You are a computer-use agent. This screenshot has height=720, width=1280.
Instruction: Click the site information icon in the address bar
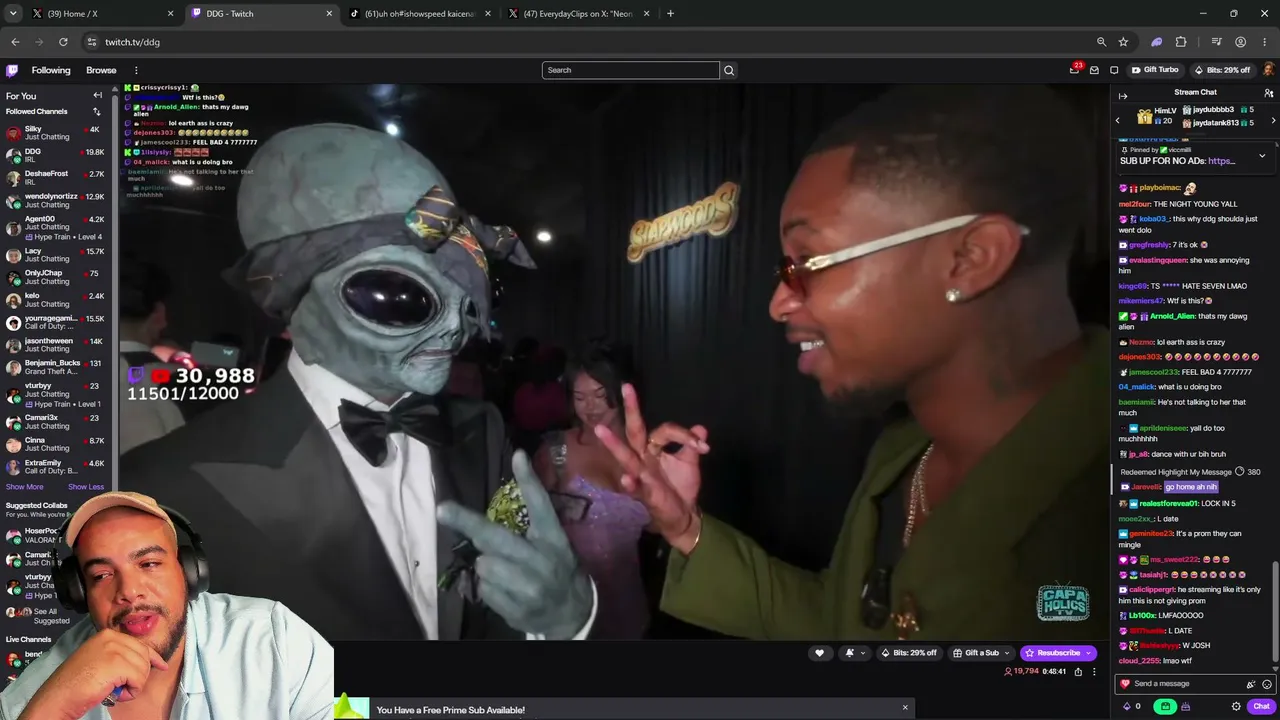91,42
